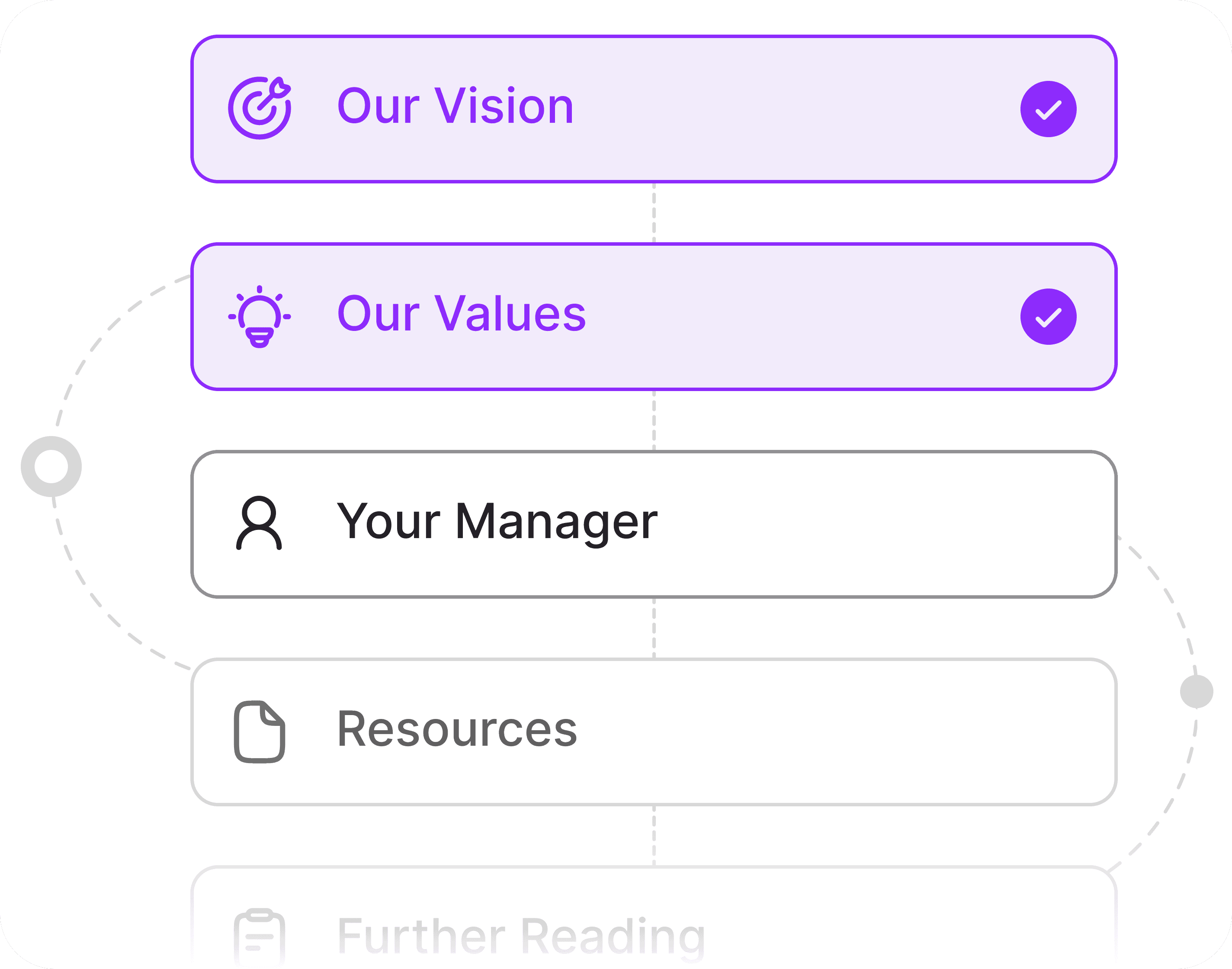The height and width of the screenshot is (969, 1232).
Task: Open the faded "Further Reading" text label
Action: coord(521,936)
